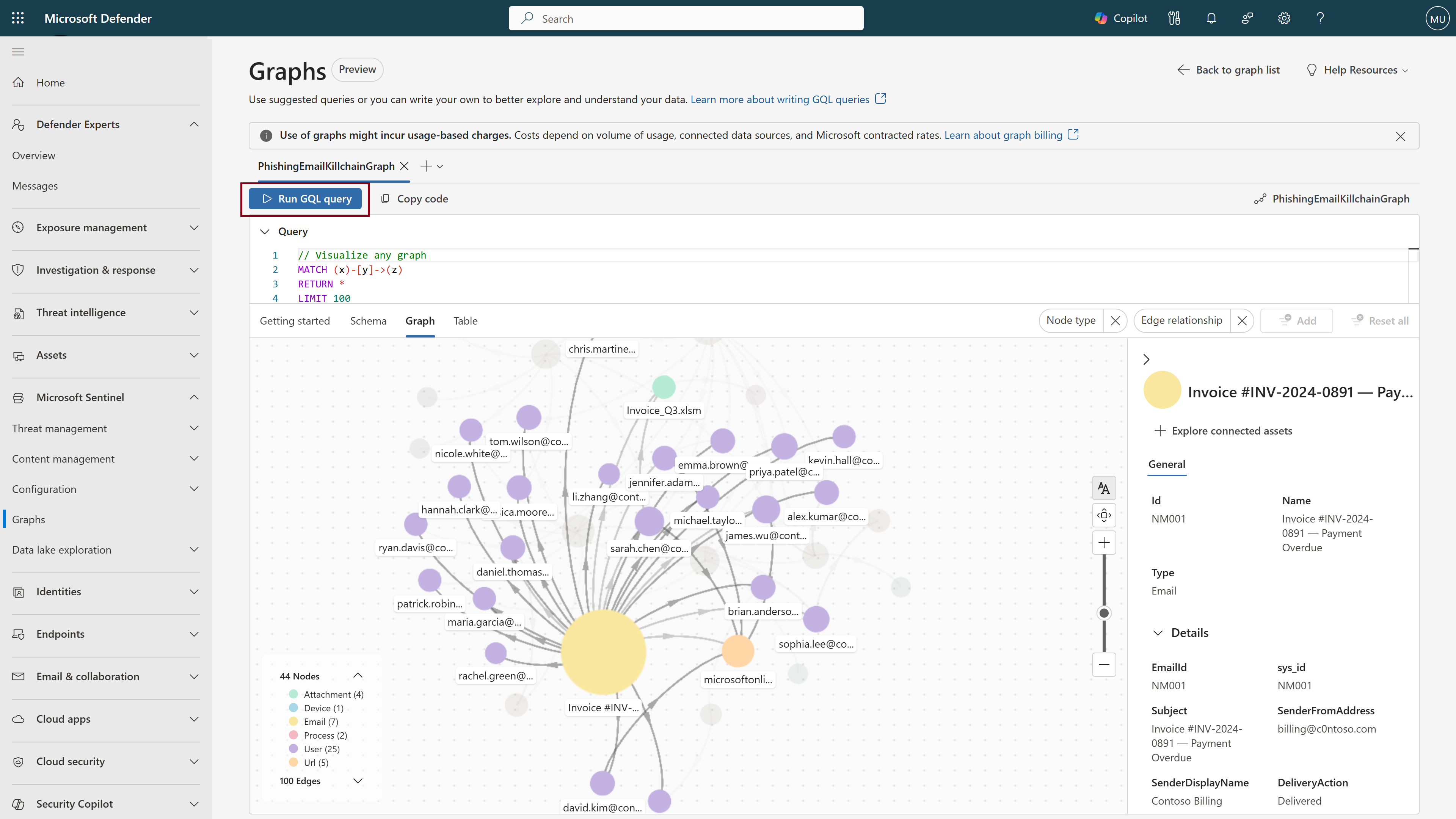
Task: Copy the query code
Action: click(x=414, y=198)
